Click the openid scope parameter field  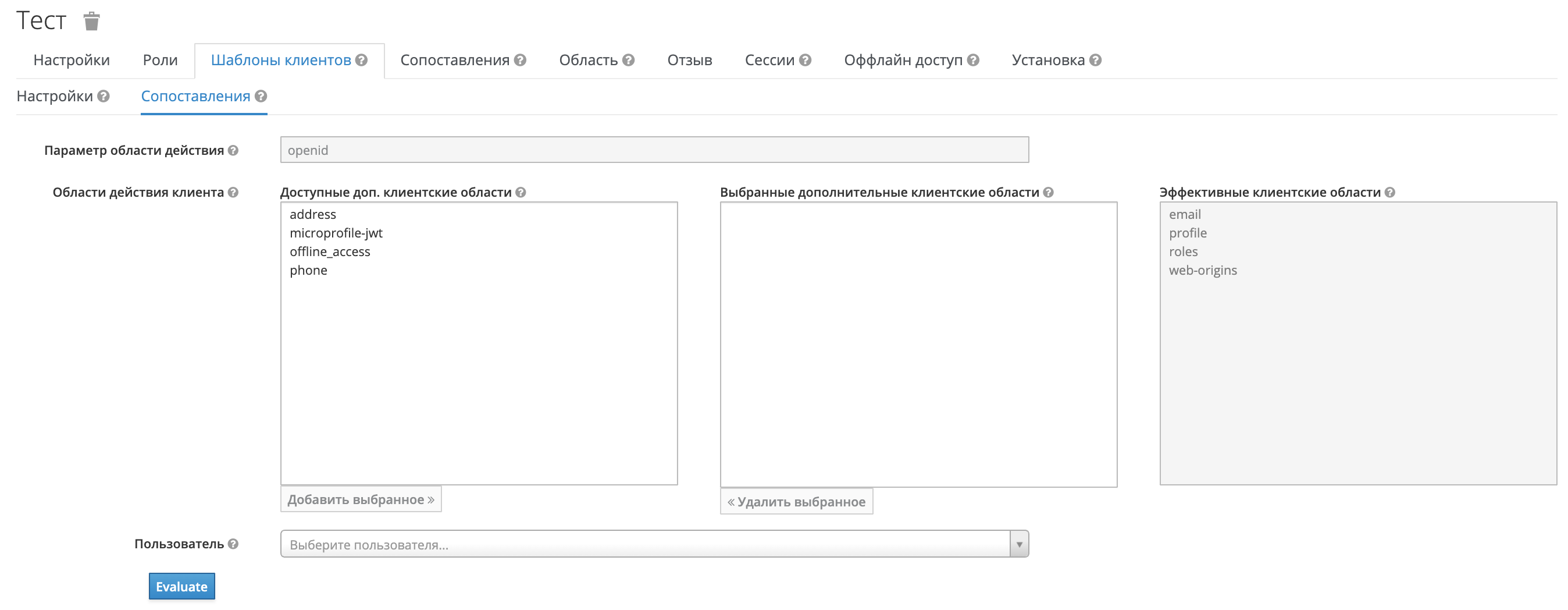point(654,151)
